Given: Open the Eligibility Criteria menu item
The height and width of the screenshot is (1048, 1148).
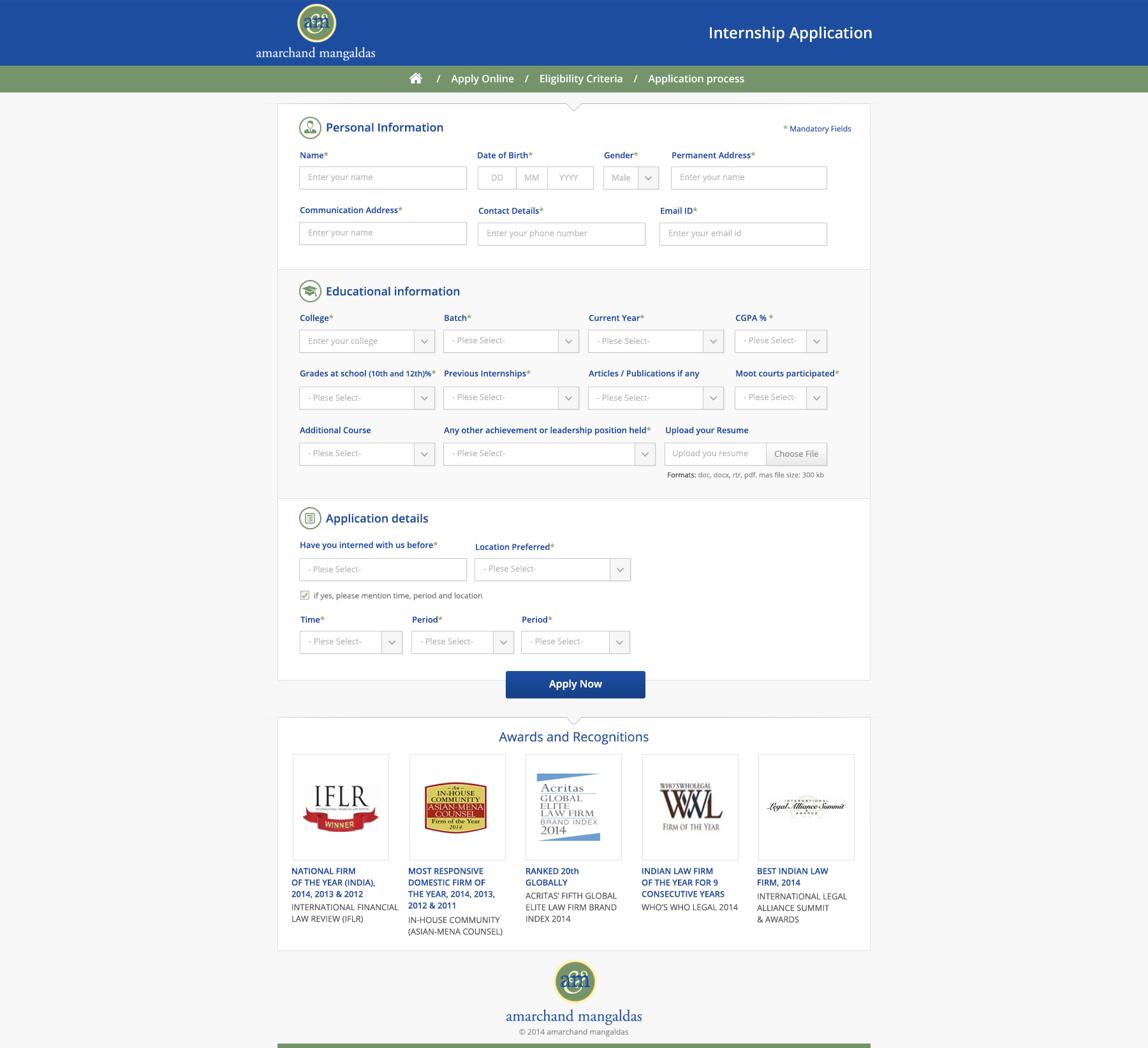Looking at the screenshot, I should pyautogui.click(x=581, y=78).
